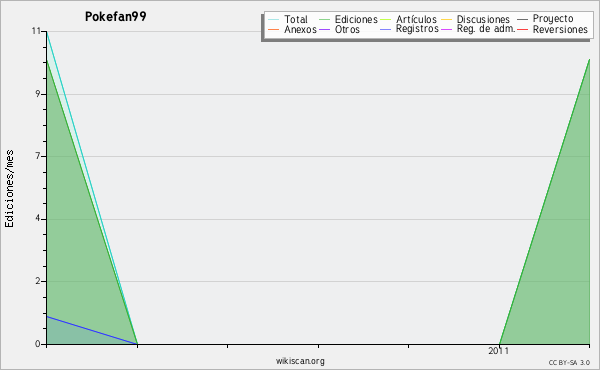Click the y-axis value 7
This screenshot has height=370, width=600.
(x=38, y=156)
